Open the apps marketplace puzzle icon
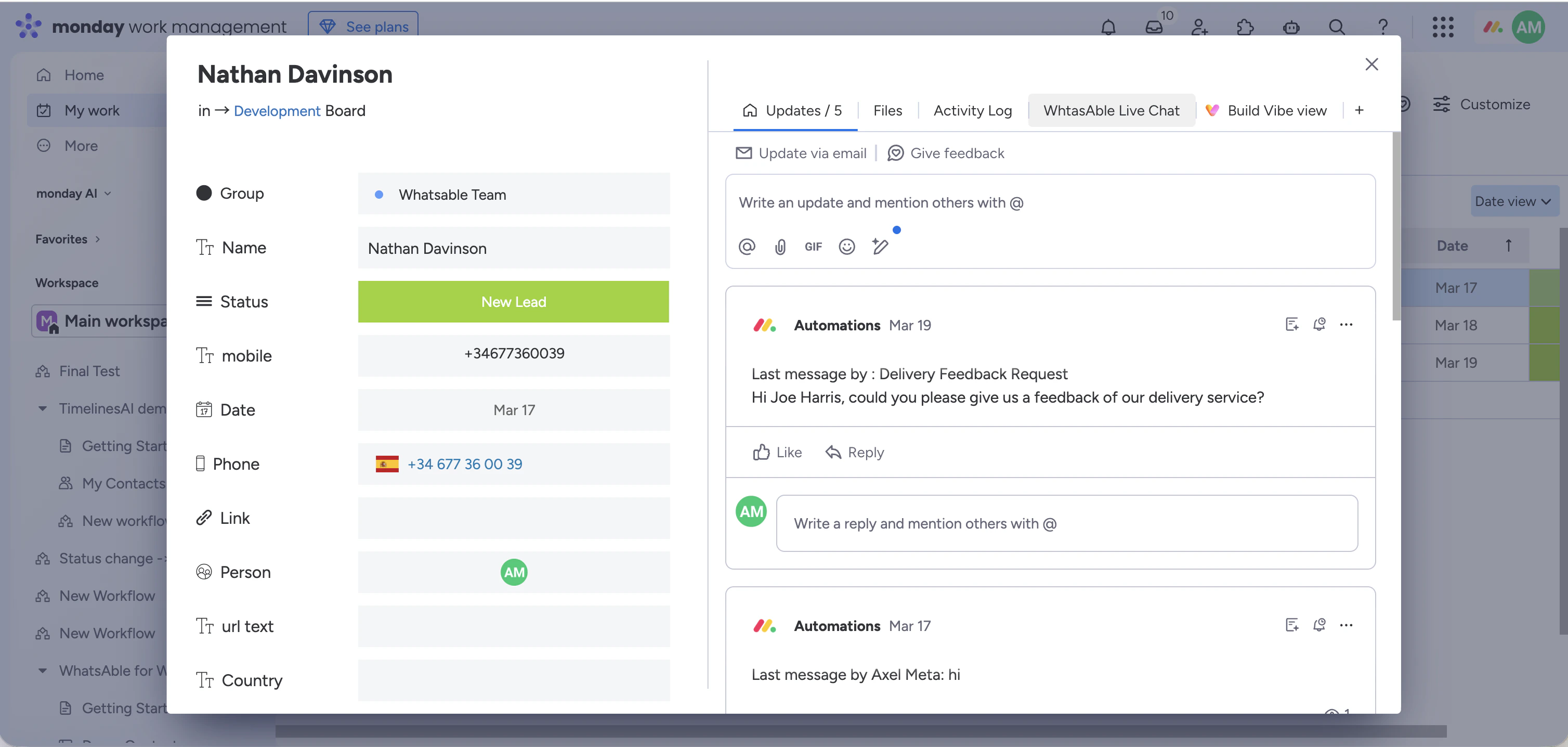Screen dimensions: 1568x747 (x=1245, y=27)
